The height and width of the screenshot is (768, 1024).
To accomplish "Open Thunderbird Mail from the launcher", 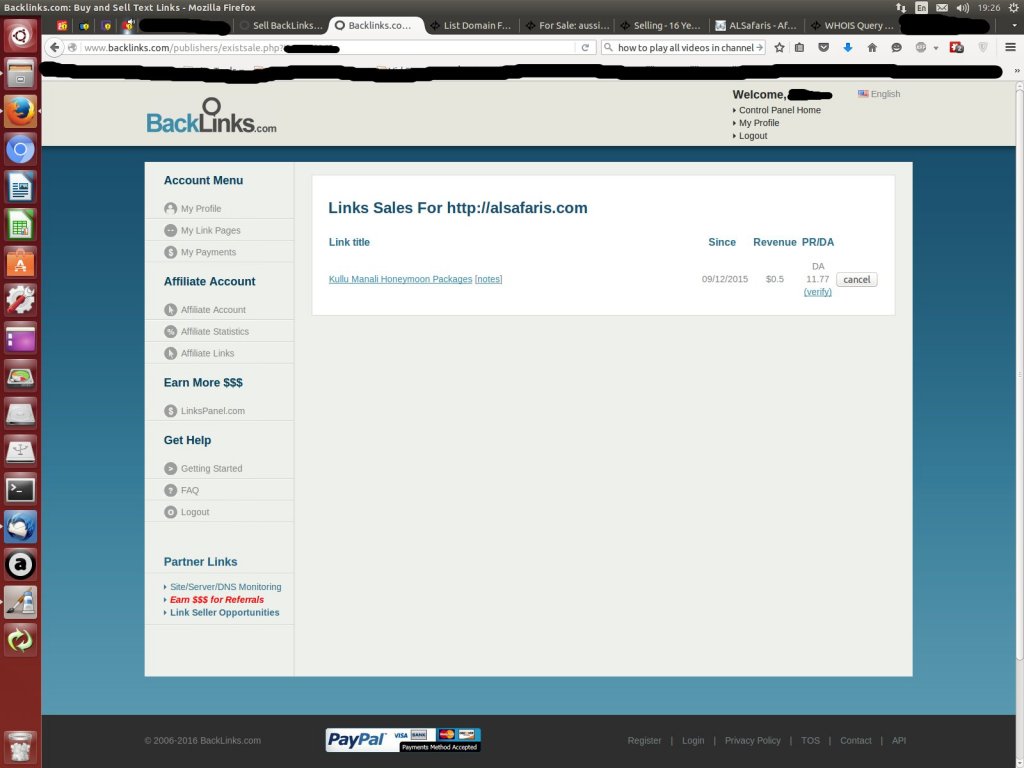I will [20, 527].
